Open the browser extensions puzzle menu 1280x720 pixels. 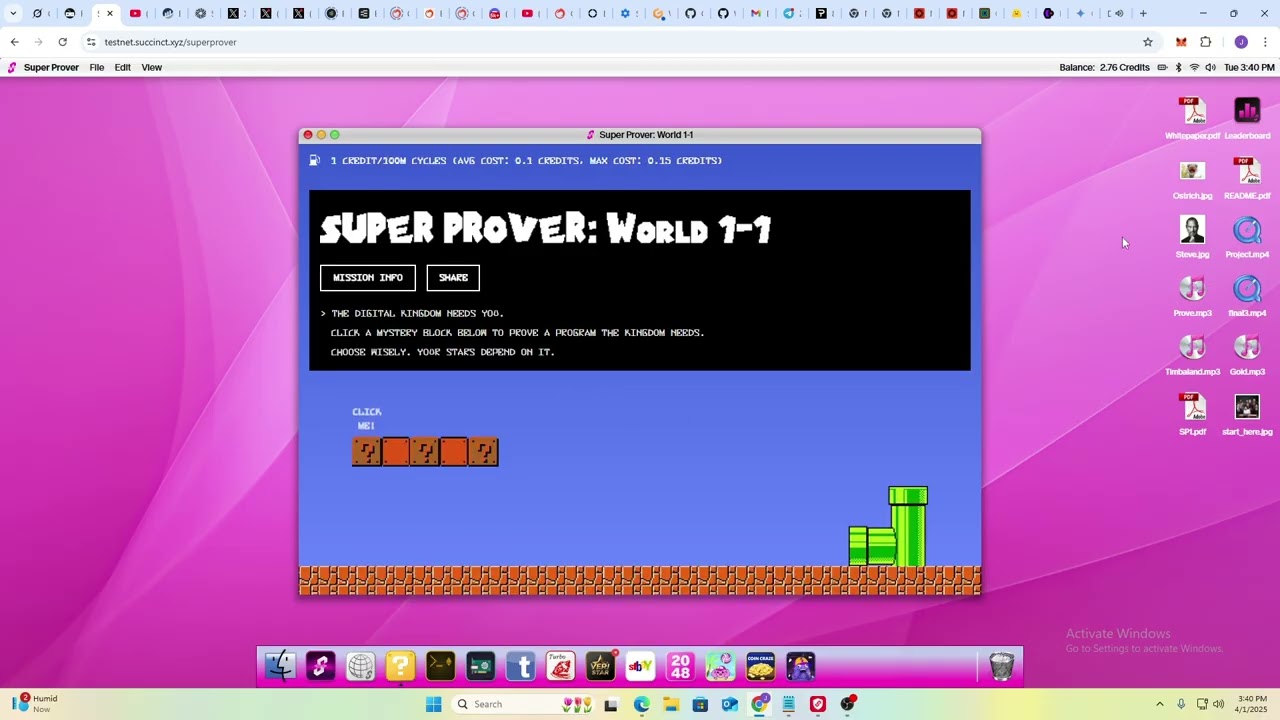point(1206,42)
